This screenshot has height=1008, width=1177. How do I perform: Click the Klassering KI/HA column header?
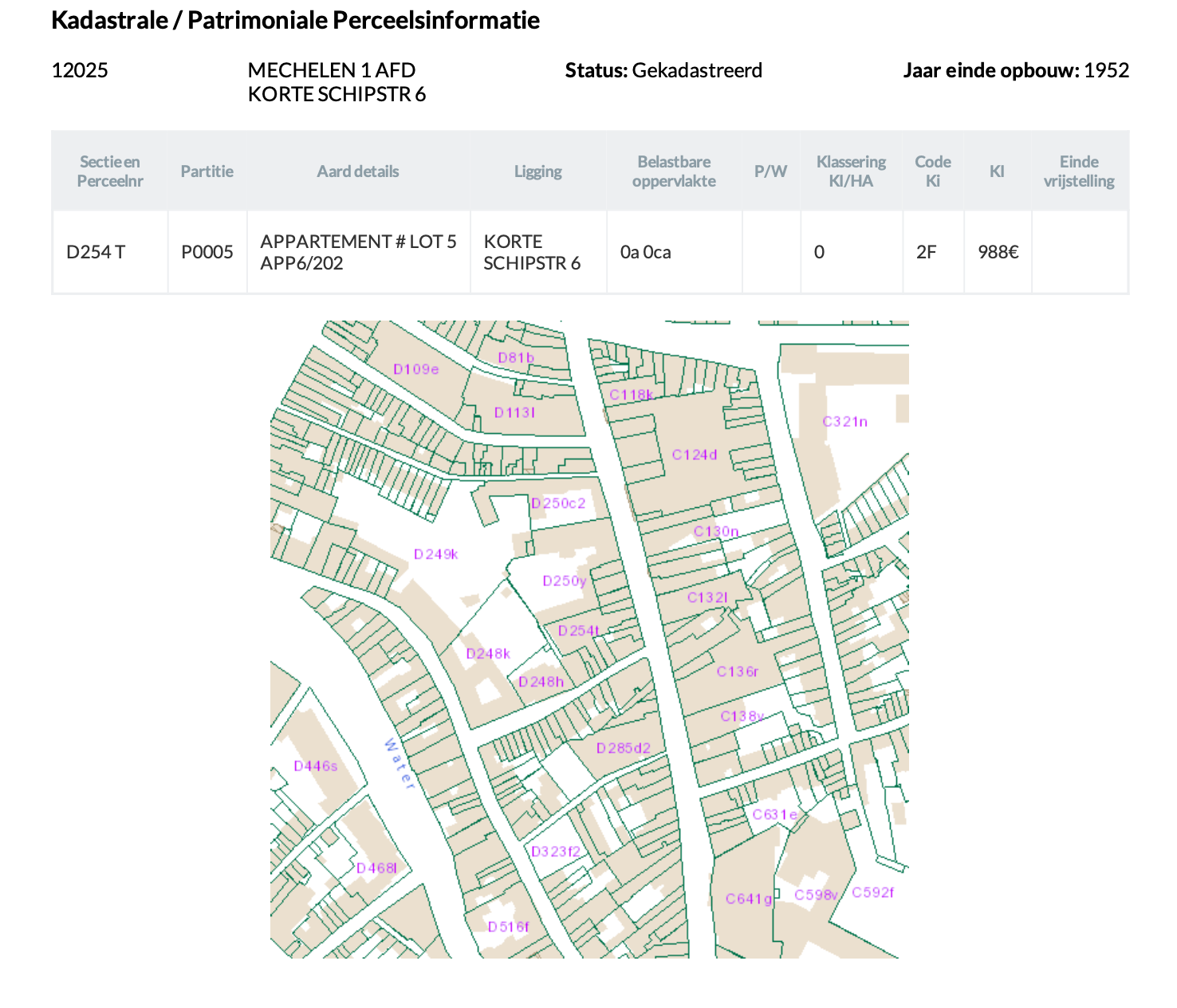(851, 171)
